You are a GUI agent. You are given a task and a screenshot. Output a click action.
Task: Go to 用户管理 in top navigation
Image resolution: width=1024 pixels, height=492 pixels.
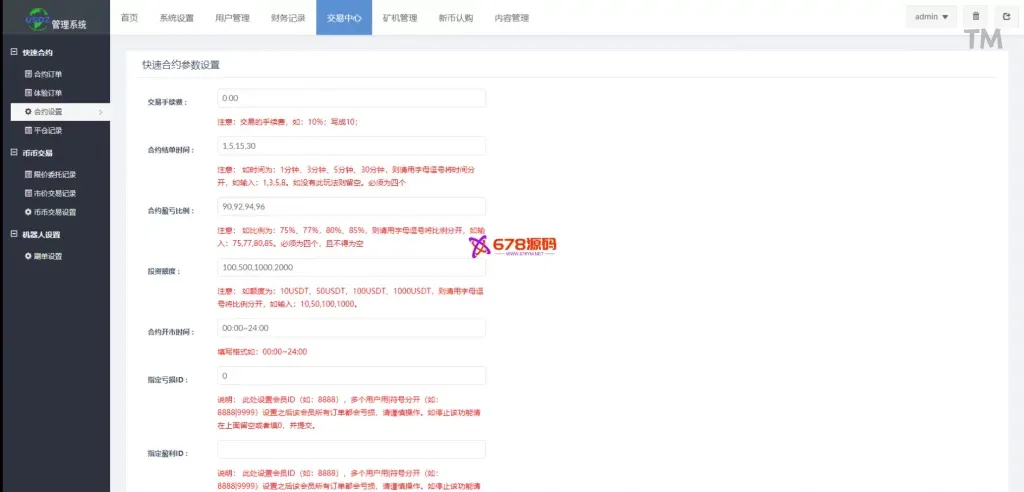point(232,18)
